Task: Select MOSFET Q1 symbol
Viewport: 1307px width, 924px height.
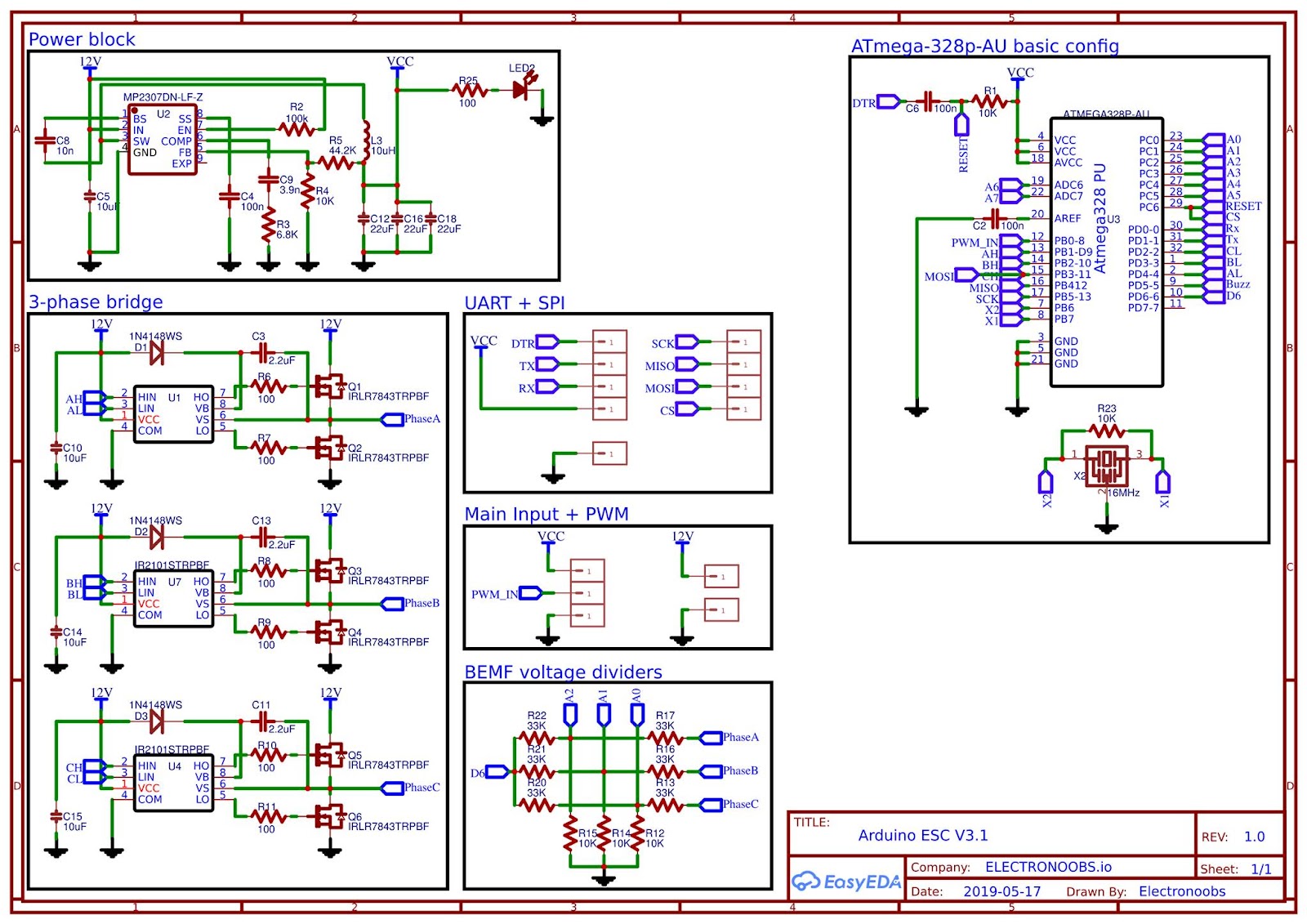Action: (330, 386)
